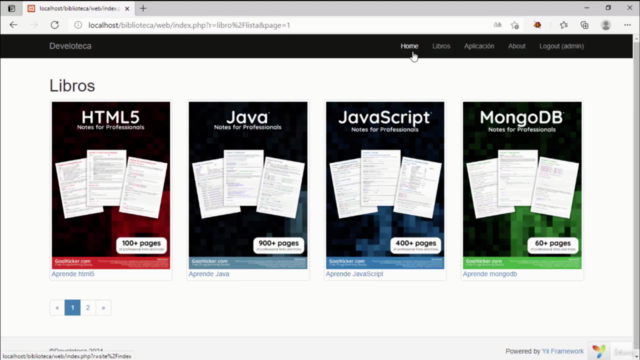
Task: Follow the Aprende Java link
Action: [x=209, y=274]
